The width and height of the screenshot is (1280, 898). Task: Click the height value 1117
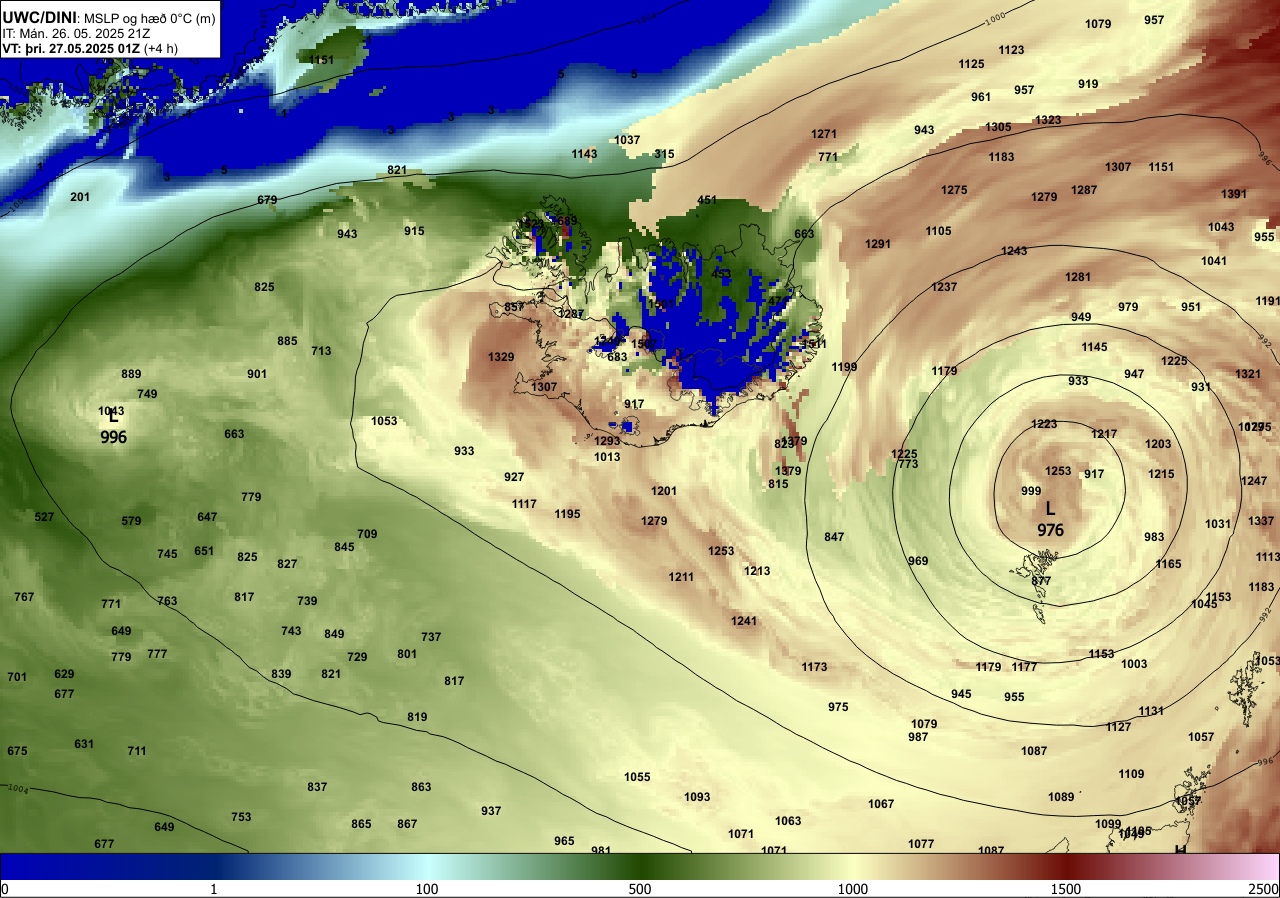[524, 504]
